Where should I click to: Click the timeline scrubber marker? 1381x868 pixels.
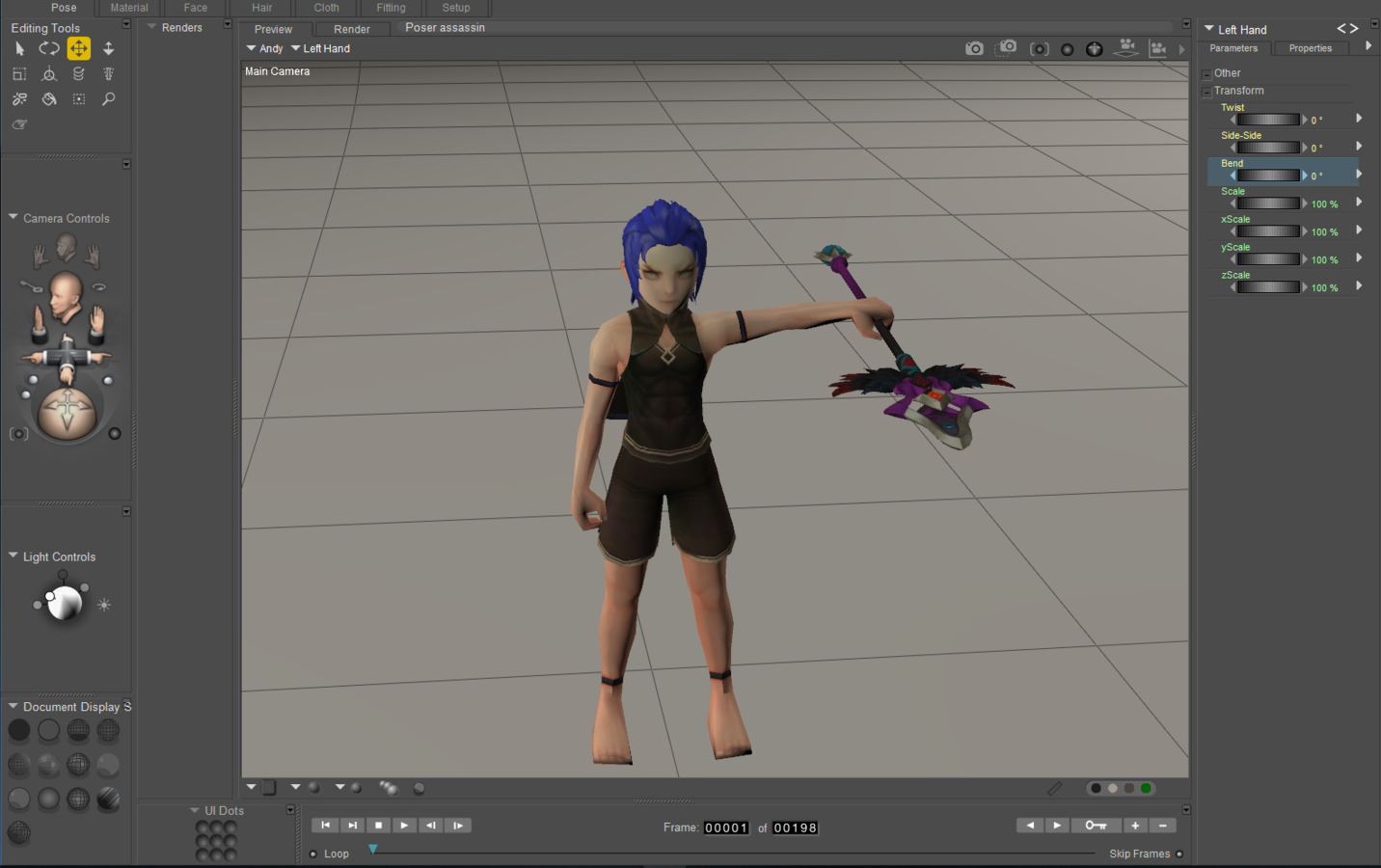[x=373, y=849]
